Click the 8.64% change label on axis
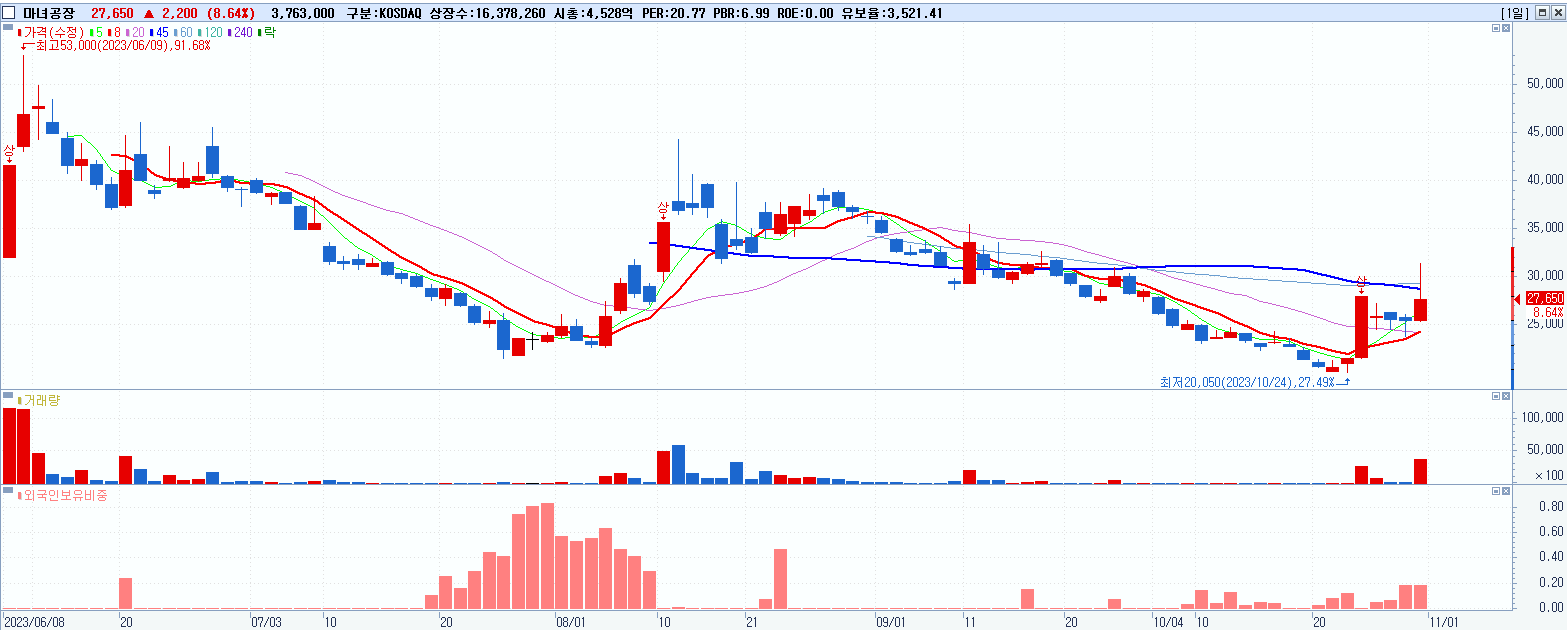Screen dimensions: 1567x630 pyautogui.click(x=1548, y=312)
